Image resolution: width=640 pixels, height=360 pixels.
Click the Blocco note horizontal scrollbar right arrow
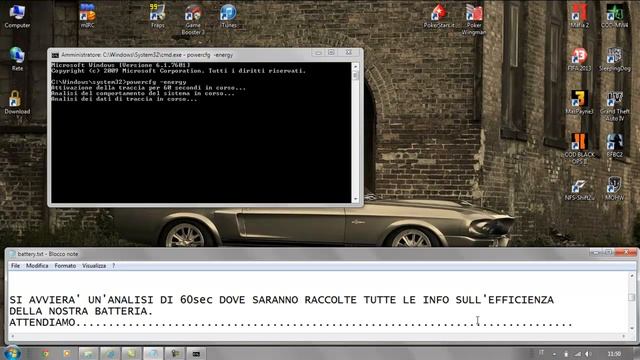(623, 336)
